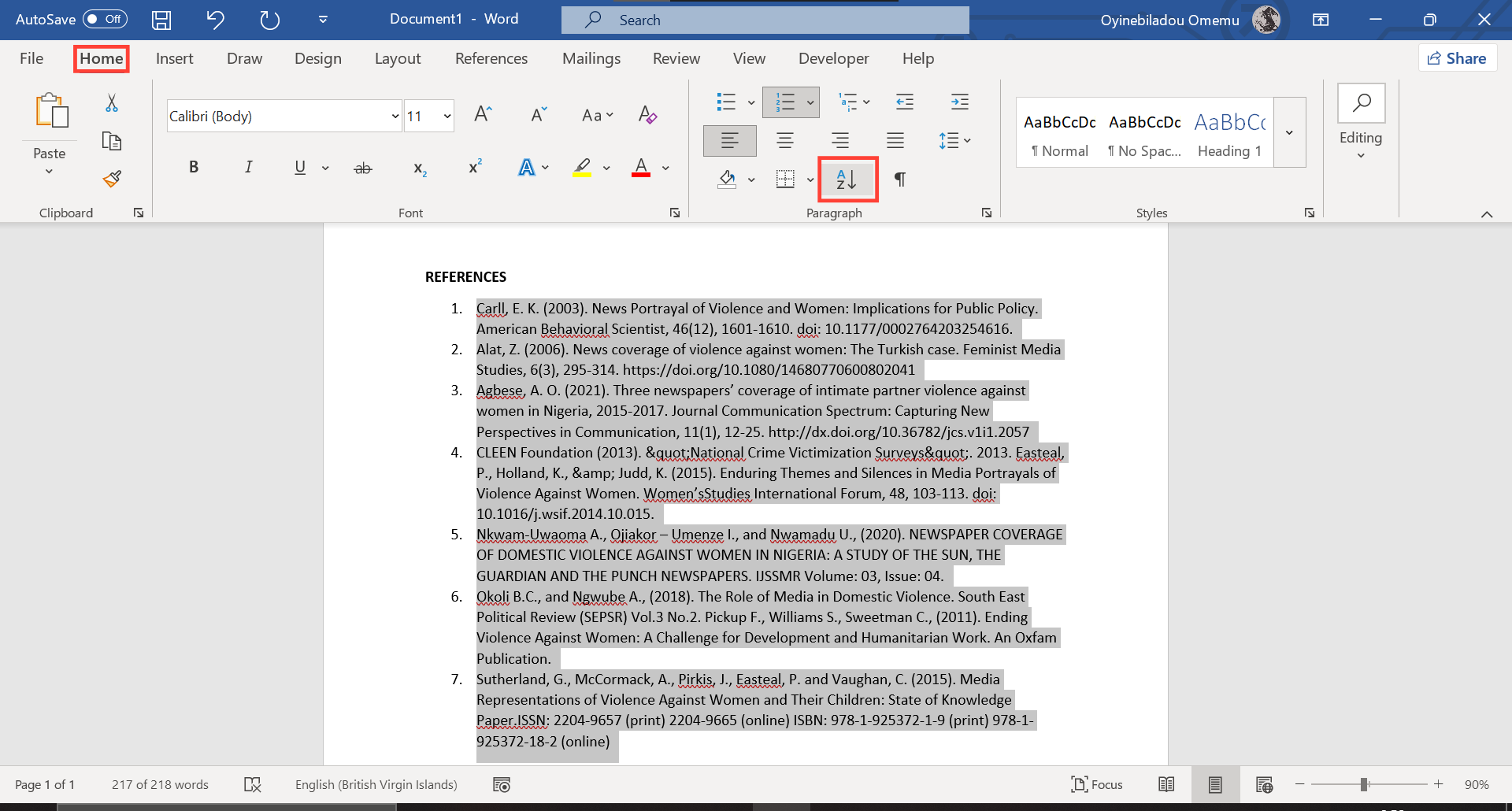The width and height of the screenshot is (1512, 811).
Task: Open the line spacing dropdown
Action: (954, 140)
